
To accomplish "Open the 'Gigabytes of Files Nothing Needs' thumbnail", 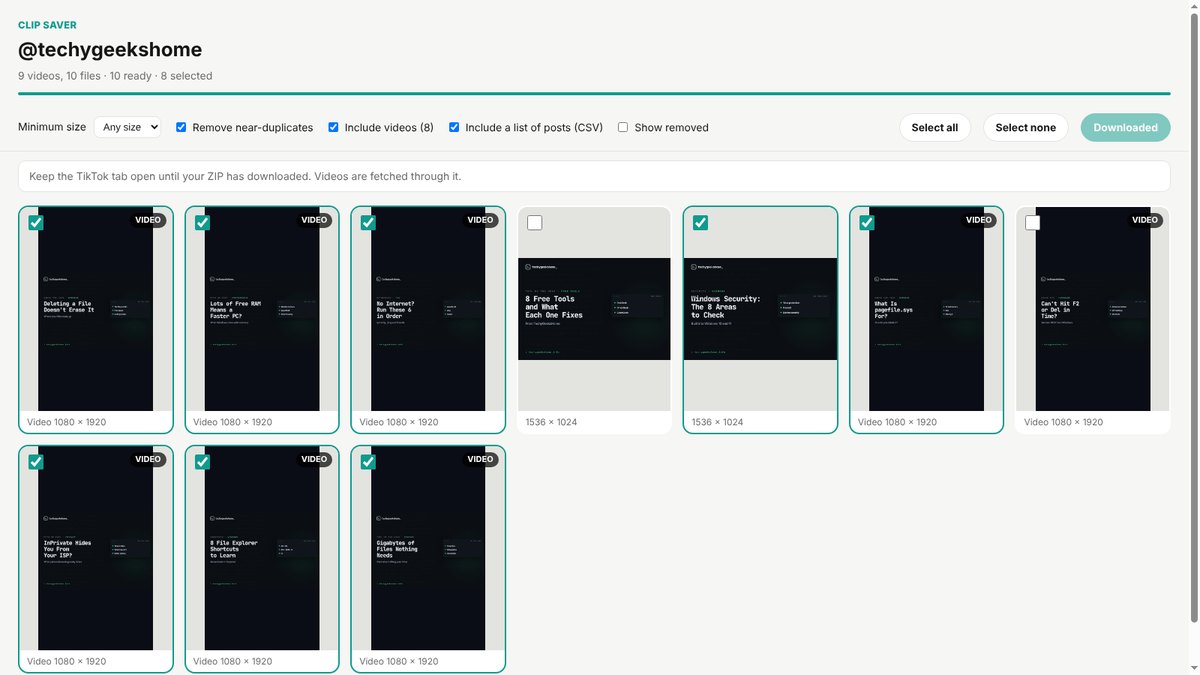I will pyautogui.click(x=428, y=548).
